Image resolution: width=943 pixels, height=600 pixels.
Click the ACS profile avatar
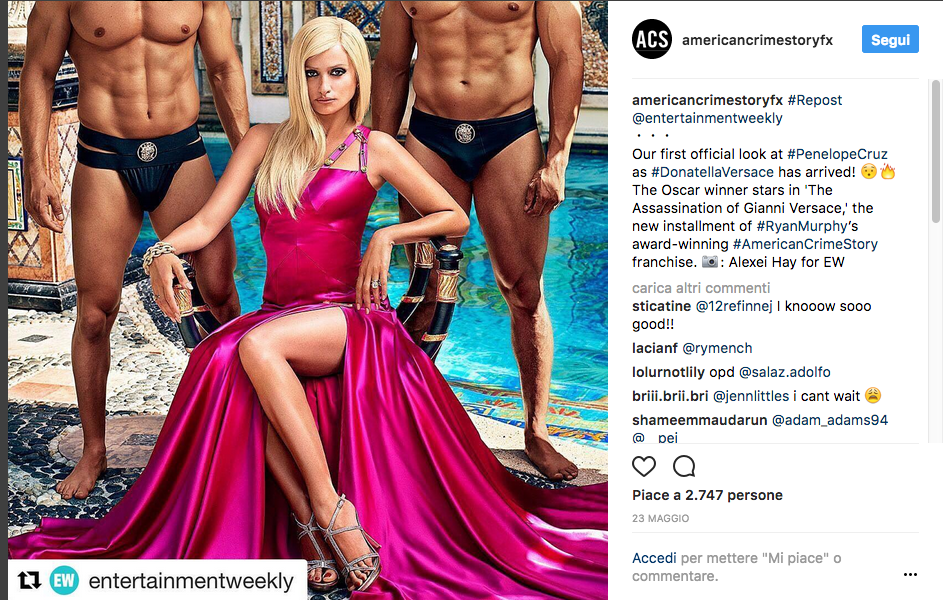[x=652, y=40]
